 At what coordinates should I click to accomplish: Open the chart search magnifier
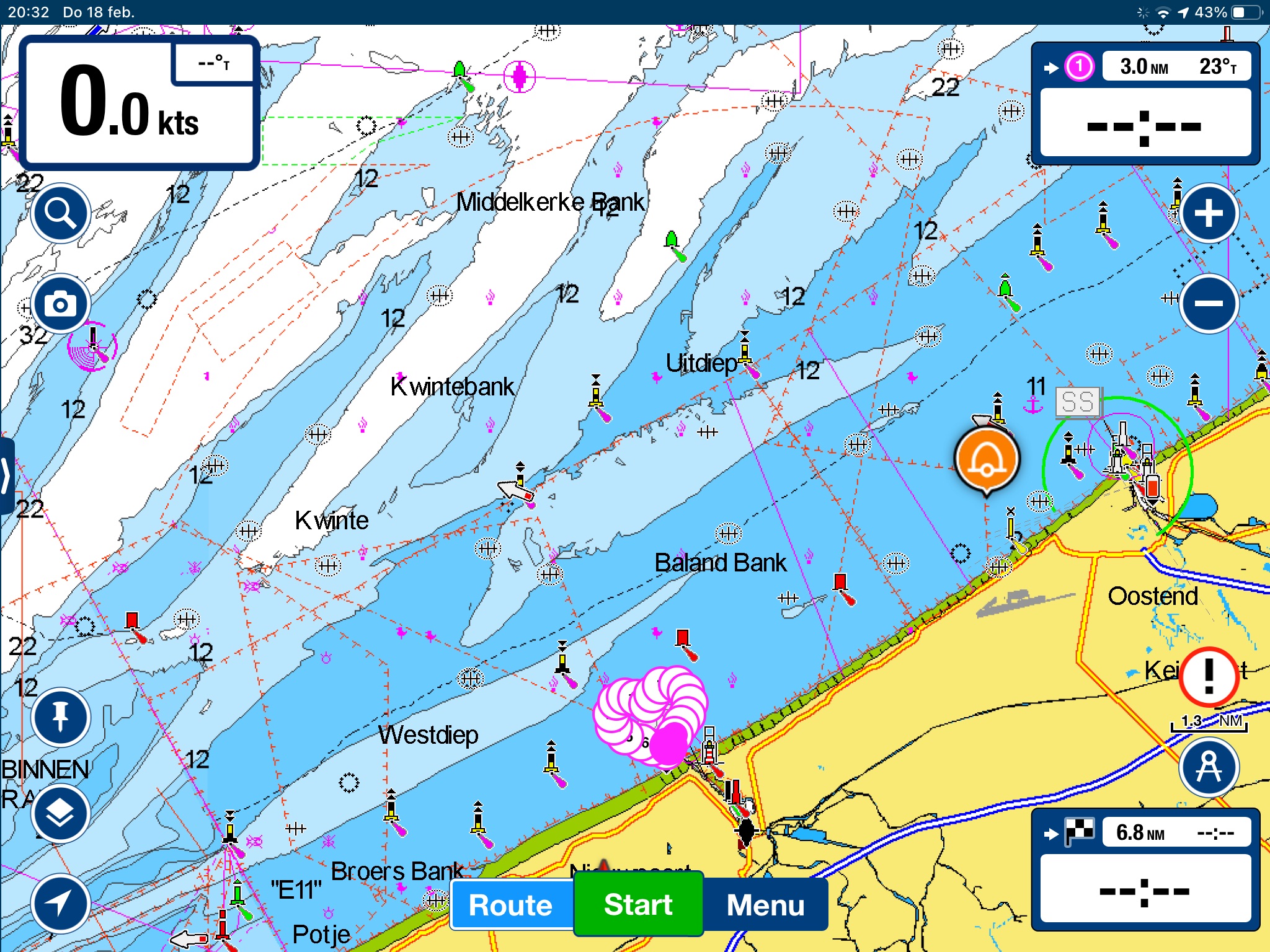[61, 214]
